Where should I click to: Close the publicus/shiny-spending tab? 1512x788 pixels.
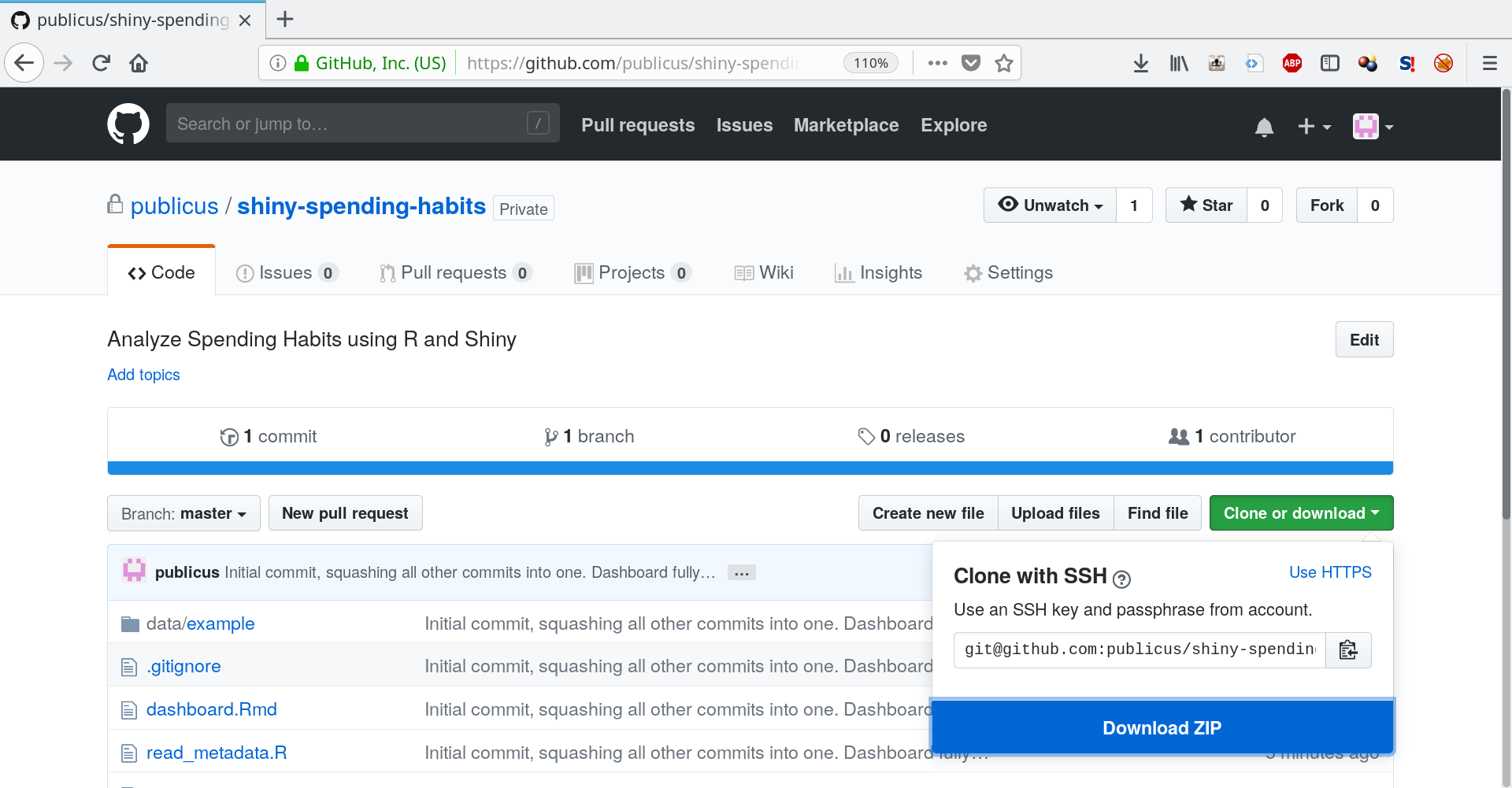245,20
